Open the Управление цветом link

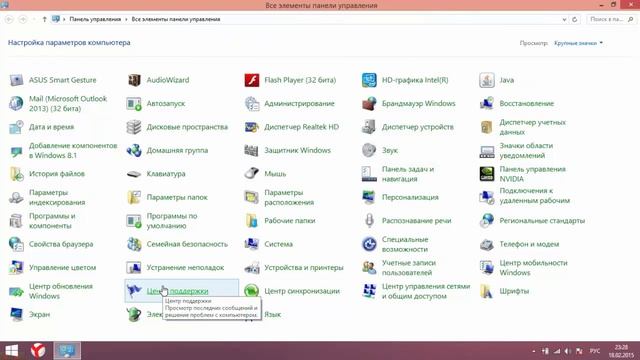(62, 268)
